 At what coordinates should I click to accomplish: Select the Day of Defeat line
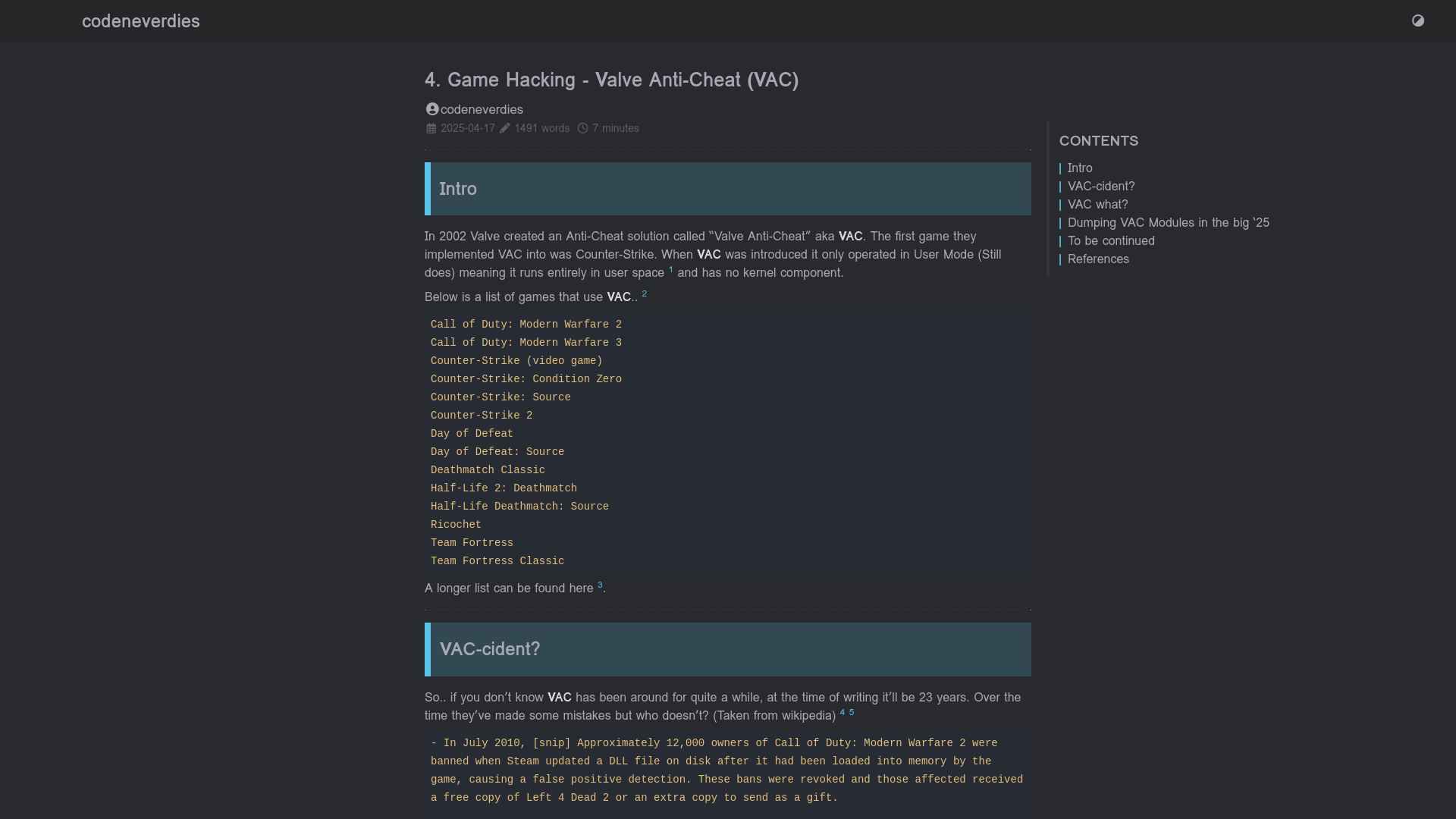point(472,434)
